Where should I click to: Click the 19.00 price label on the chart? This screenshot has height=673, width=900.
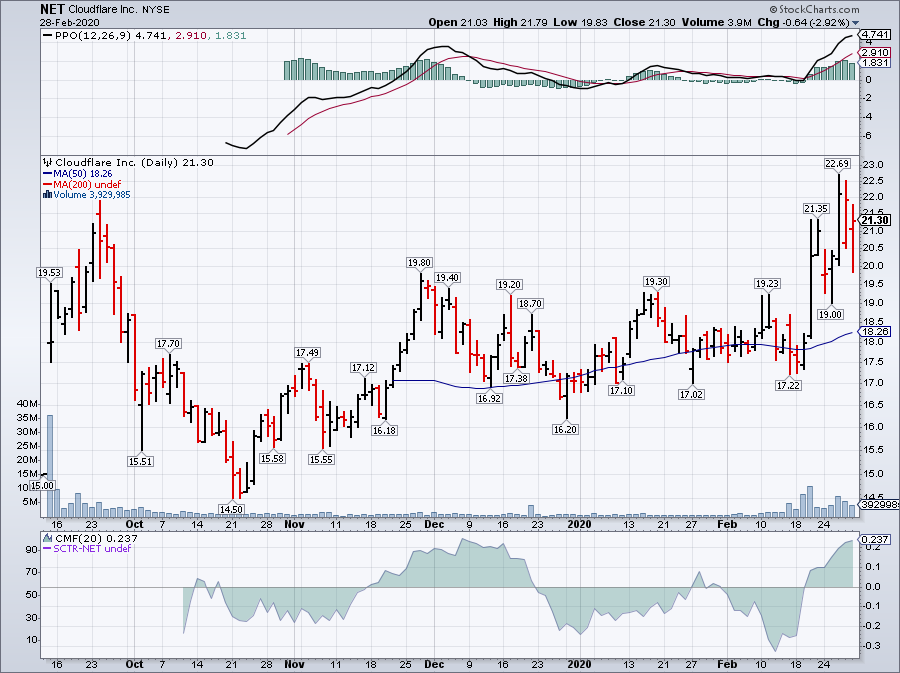point(830,314)
